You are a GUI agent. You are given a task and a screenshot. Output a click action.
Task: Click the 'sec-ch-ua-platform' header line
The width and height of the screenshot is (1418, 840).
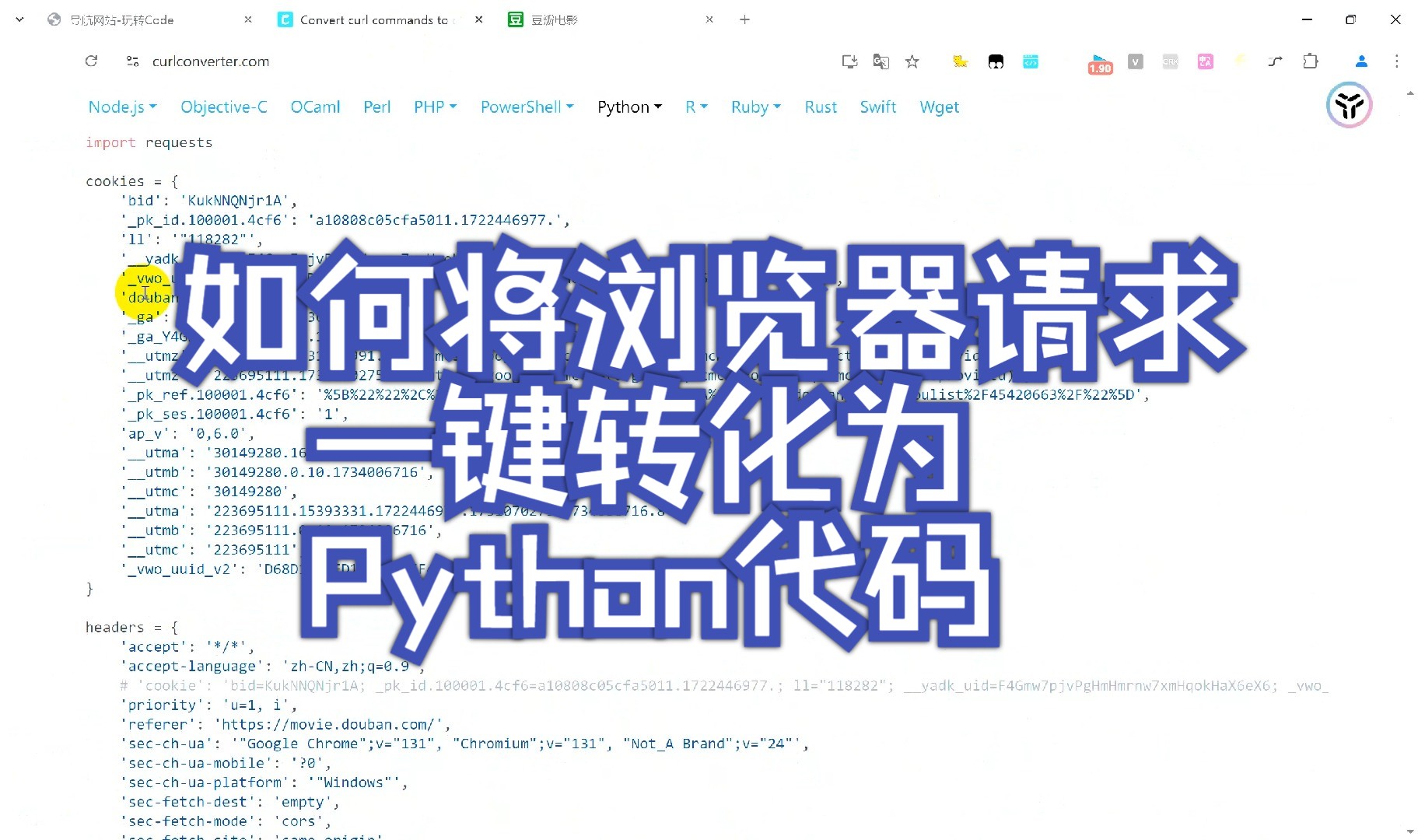(x=264, y=782)
